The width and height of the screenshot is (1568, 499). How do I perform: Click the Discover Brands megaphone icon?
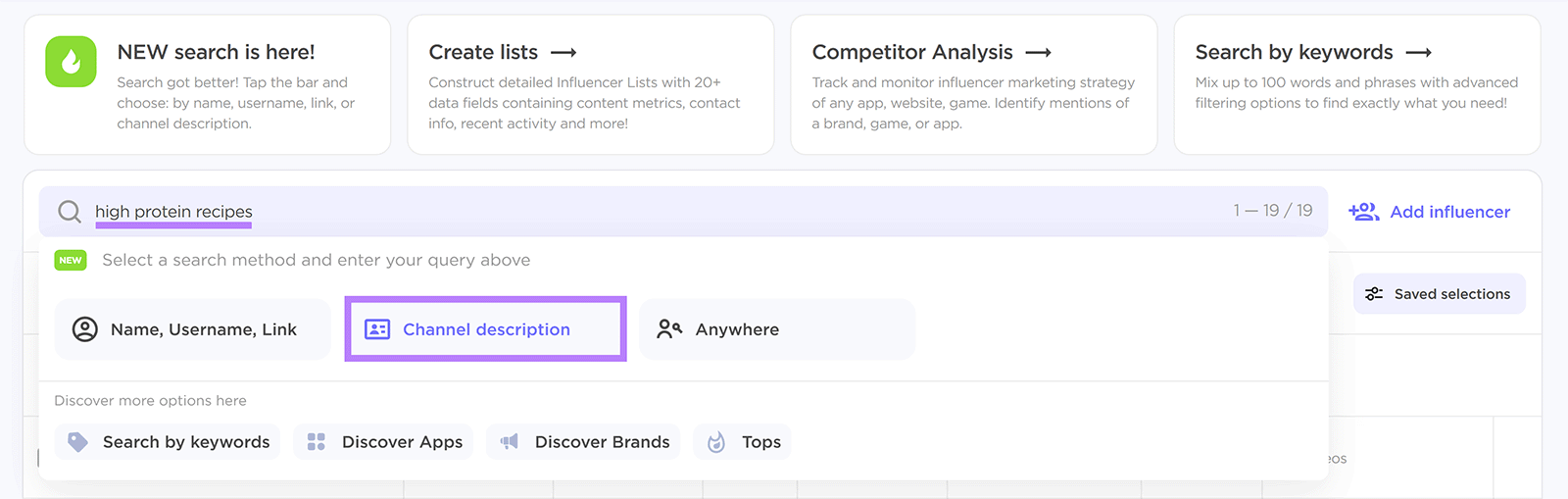pyautogui.click(x=510, y=442)
